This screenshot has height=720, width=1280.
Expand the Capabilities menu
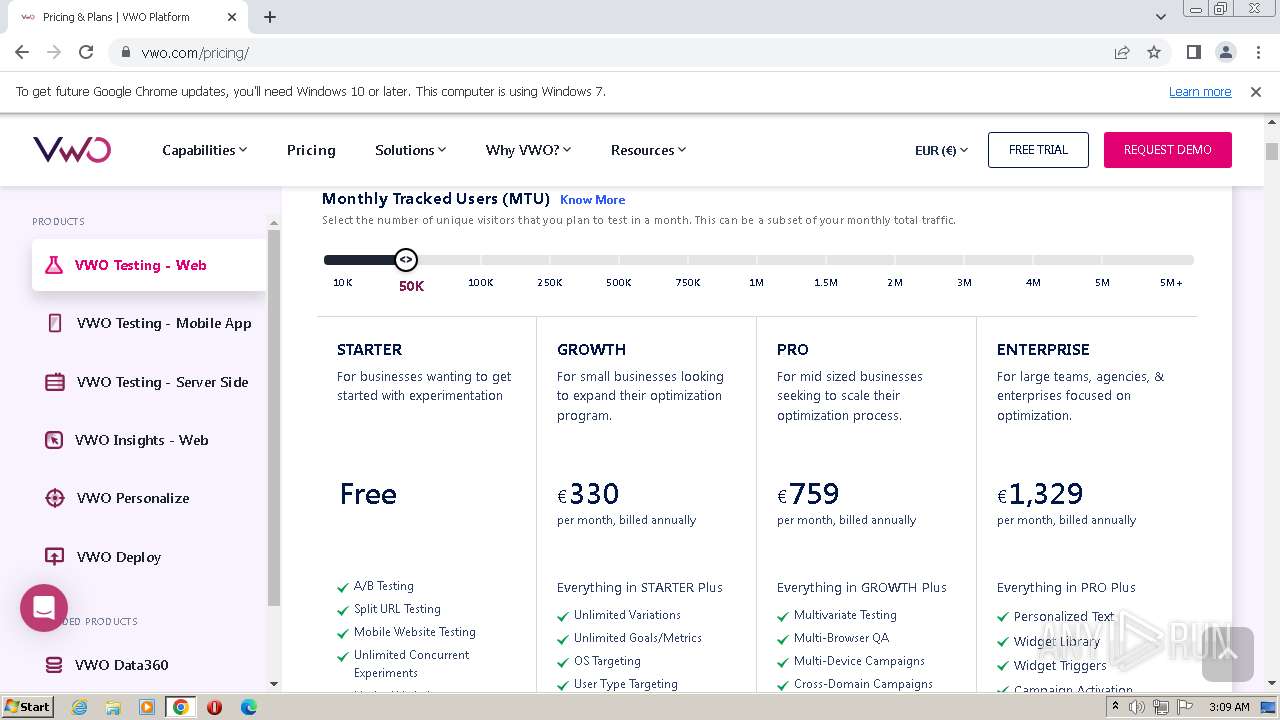(x=204, y=150)
